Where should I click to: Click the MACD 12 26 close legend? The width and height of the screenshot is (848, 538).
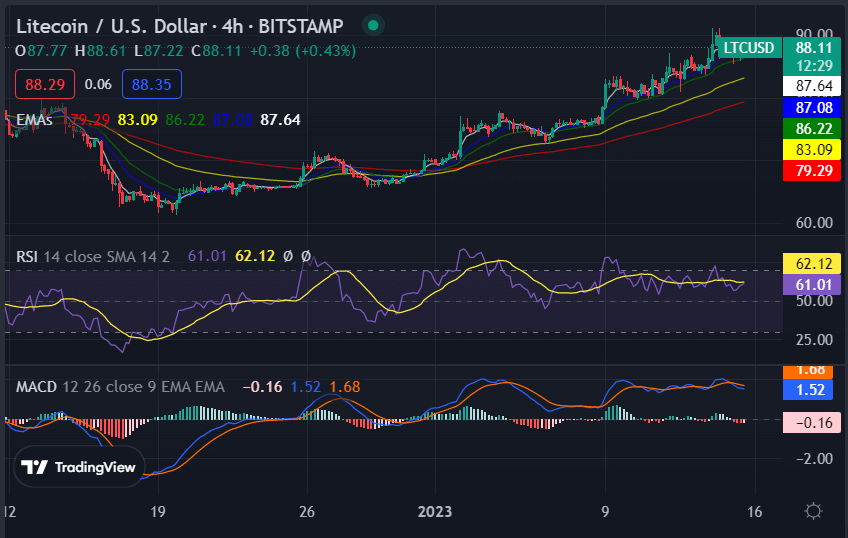pyautogui.click(x=120, y=387)
